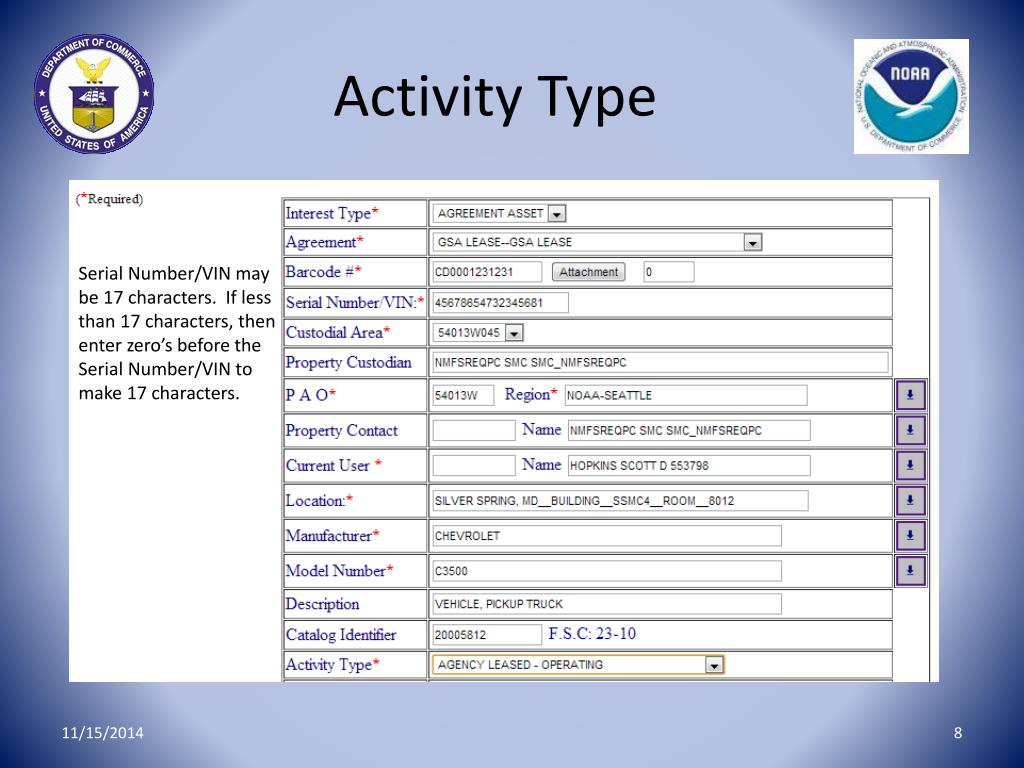Click the Custodial Area label
The width and height of the screenshot is (1024, 768).
(338, 332)
